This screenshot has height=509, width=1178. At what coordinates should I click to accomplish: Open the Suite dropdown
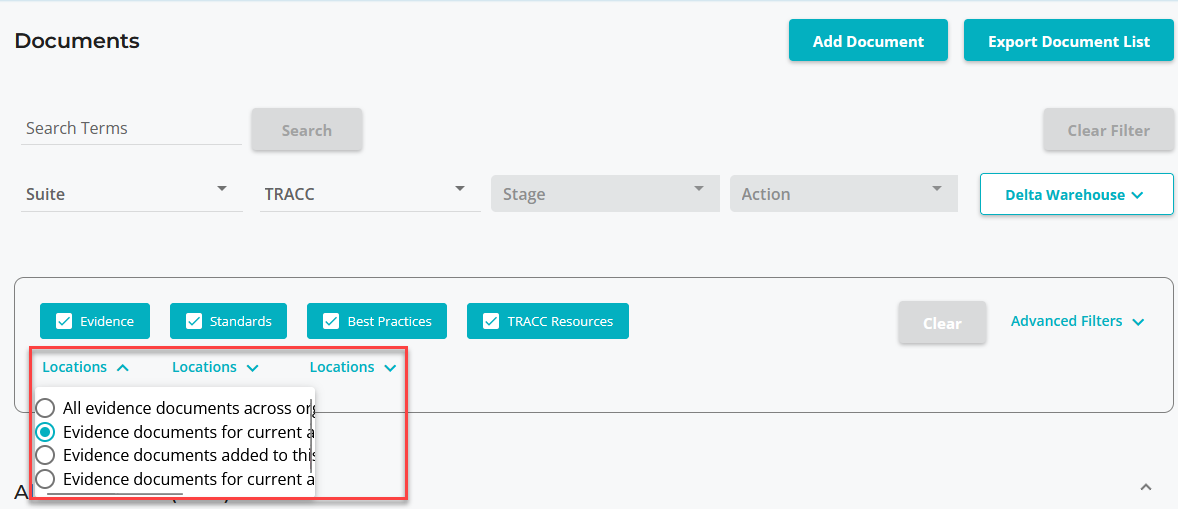131,194
